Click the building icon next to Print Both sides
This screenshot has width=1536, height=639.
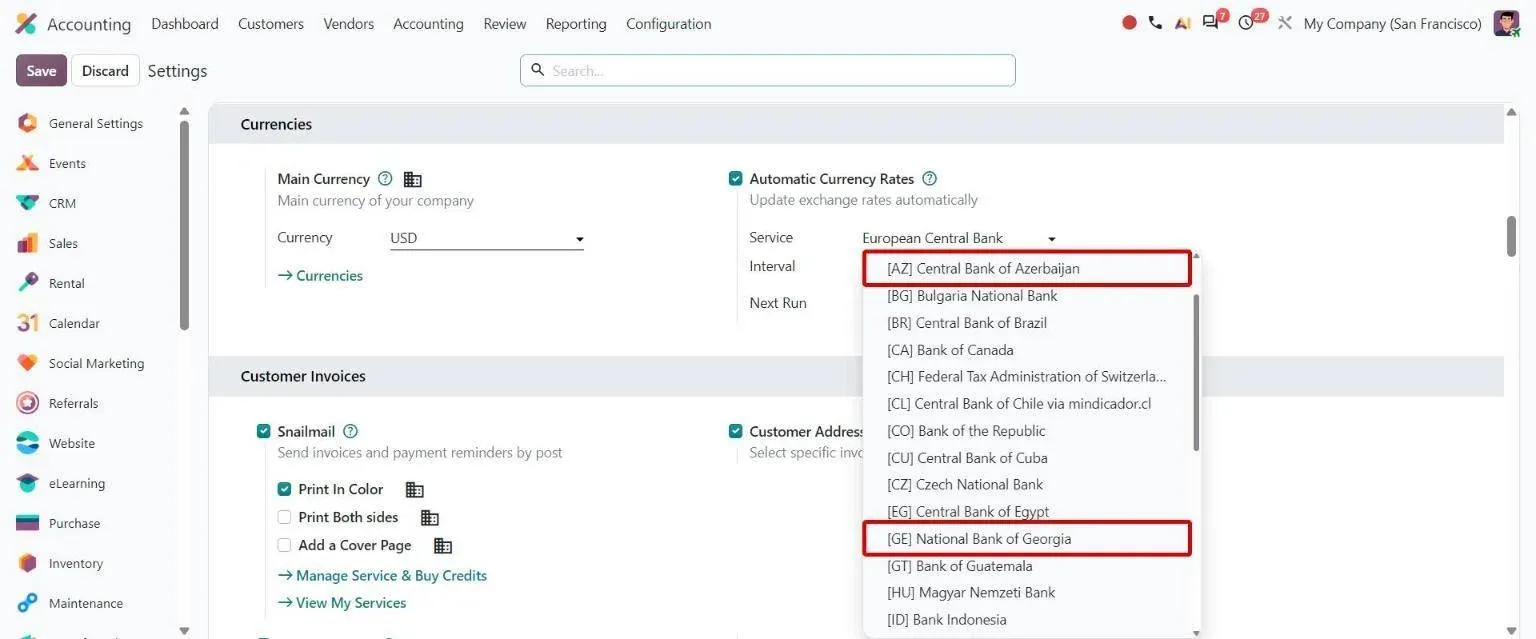tap(429, 518)
